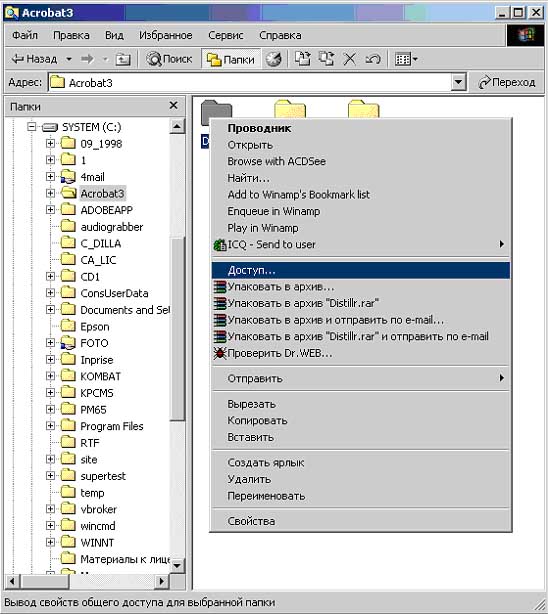
Task: Select the Epson folder icon
Action: pyautogui.click(x=68, y=326)
